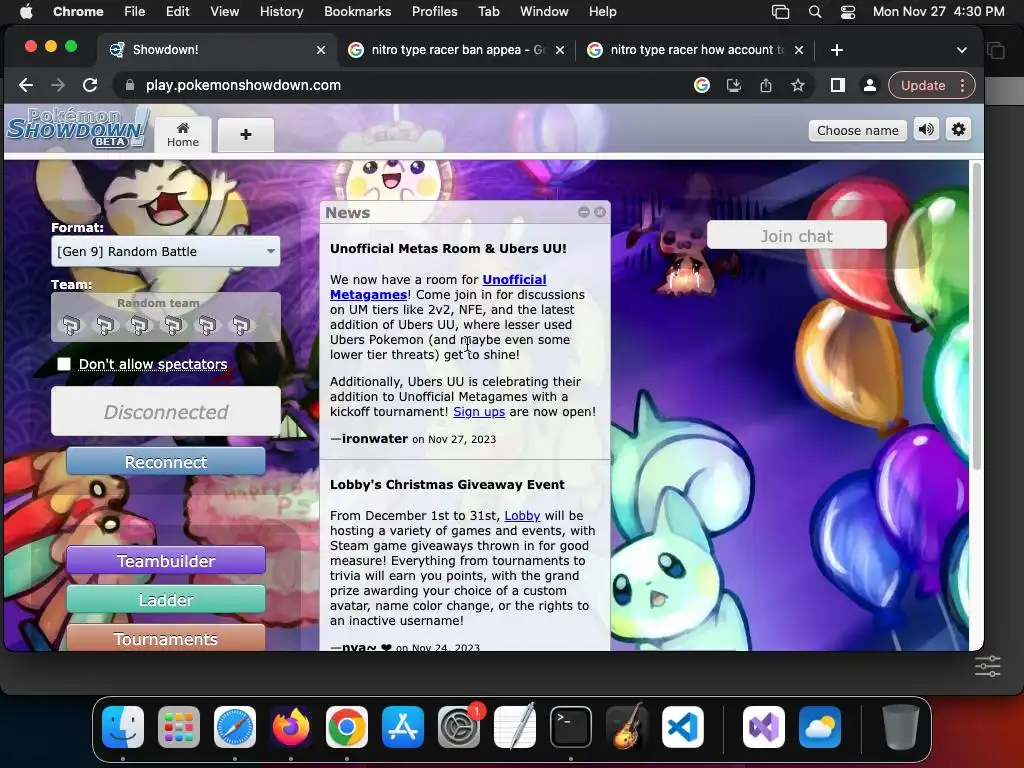This screenshot has height=768, width=1024.
Task: Open Tournaments
Action: click(x=166, y=638)
